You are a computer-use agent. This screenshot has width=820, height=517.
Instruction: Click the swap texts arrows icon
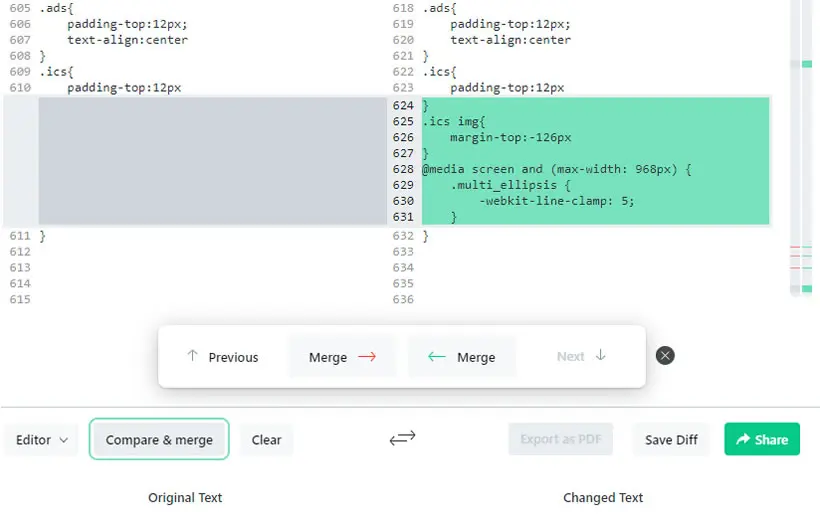402,438
